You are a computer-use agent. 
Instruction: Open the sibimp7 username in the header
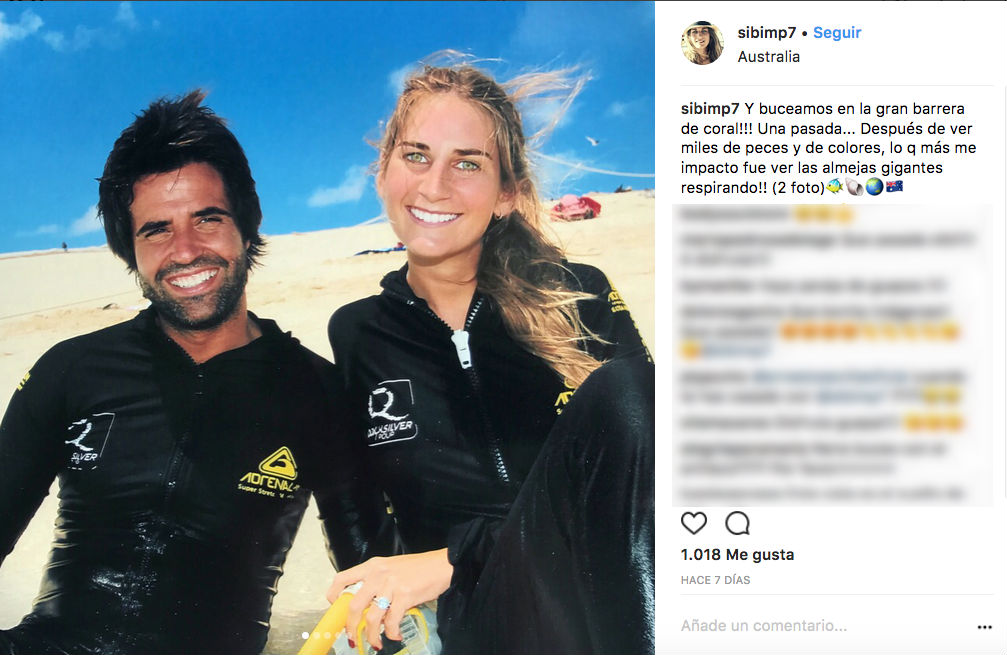[x=767, y=32]
